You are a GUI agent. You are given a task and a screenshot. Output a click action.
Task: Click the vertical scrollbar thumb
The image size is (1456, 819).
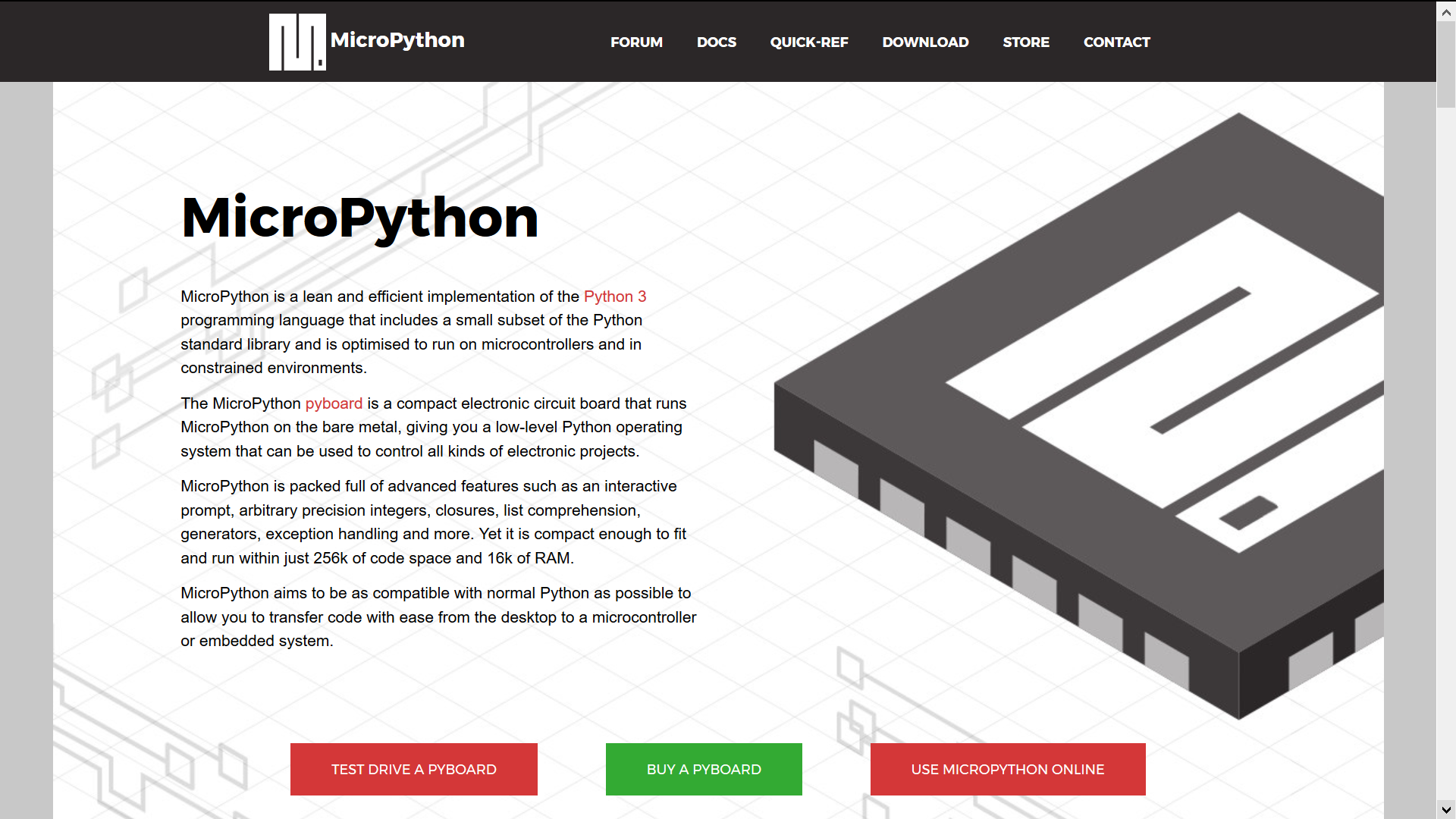pyautogui.click(x=1446, y=64)
